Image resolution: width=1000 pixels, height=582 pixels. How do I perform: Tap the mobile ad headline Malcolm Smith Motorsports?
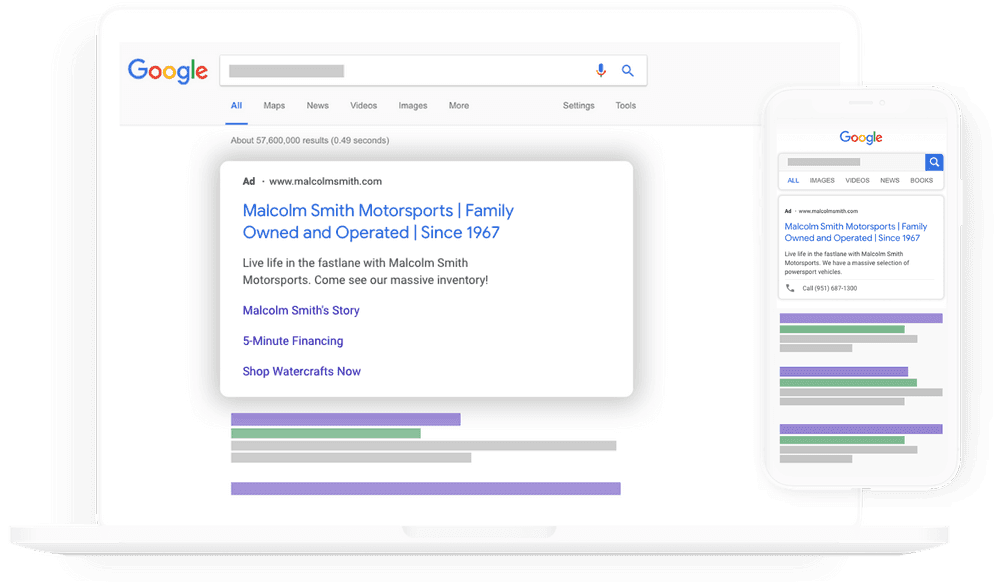pyautogui.click(x=856, y=232)
